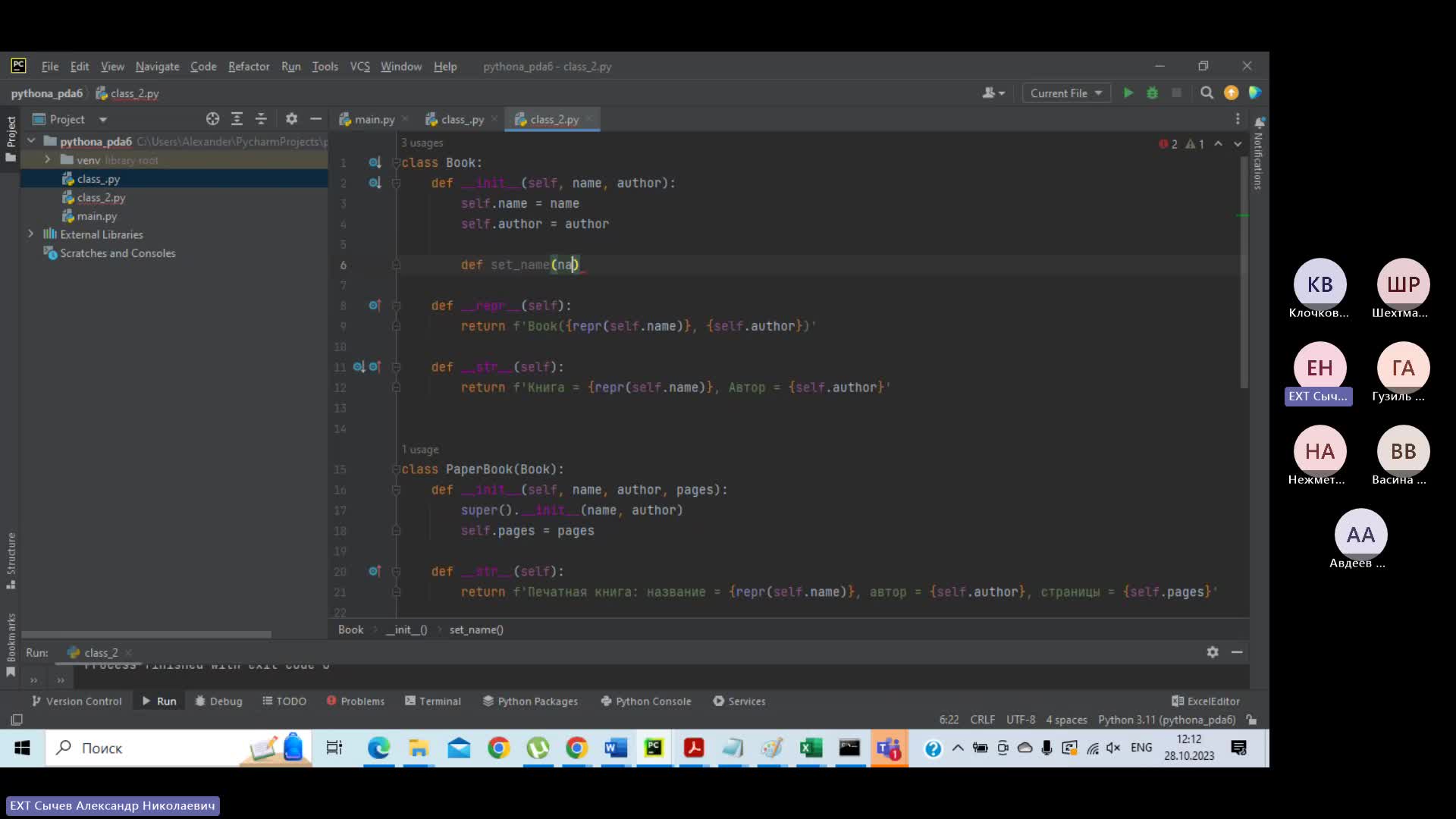Hide the Project panel with minus icon
This screenshot has width=1456, height=819.
tap(315, 119)
